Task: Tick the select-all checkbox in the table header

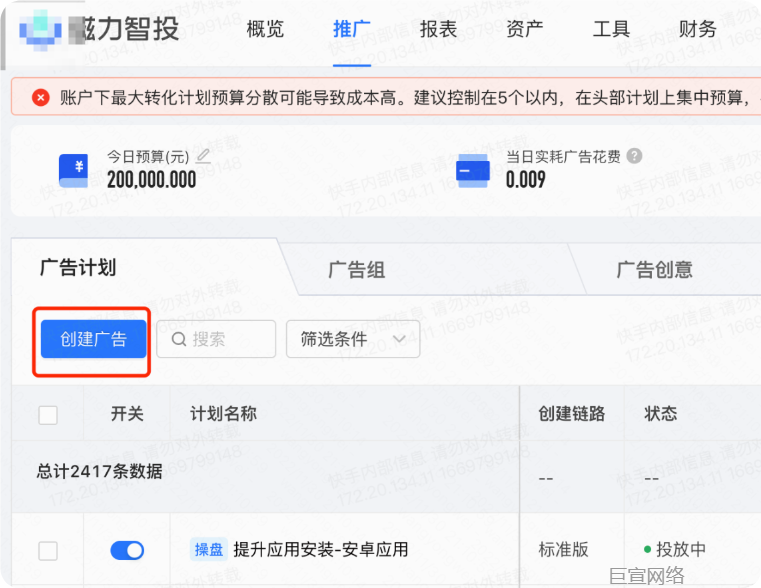Action: (x=48, y=415)
